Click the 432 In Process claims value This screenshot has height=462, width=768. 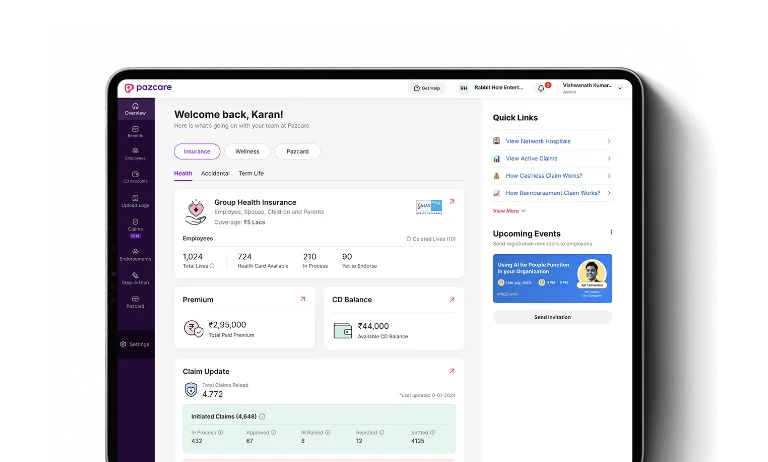click(196, 441)
